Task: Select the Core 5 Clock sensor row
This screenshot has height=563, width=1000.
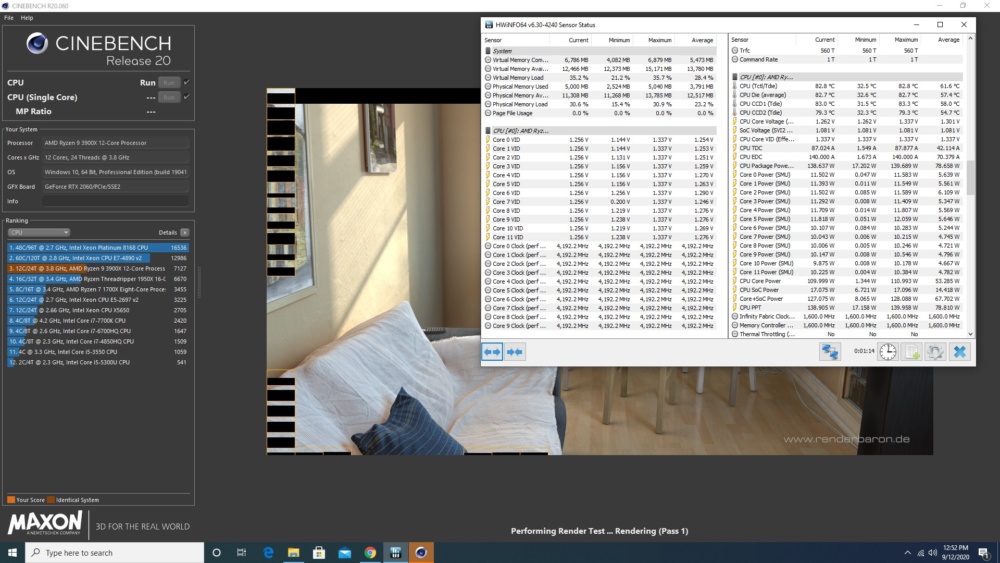Action: [x=599, y=290]
